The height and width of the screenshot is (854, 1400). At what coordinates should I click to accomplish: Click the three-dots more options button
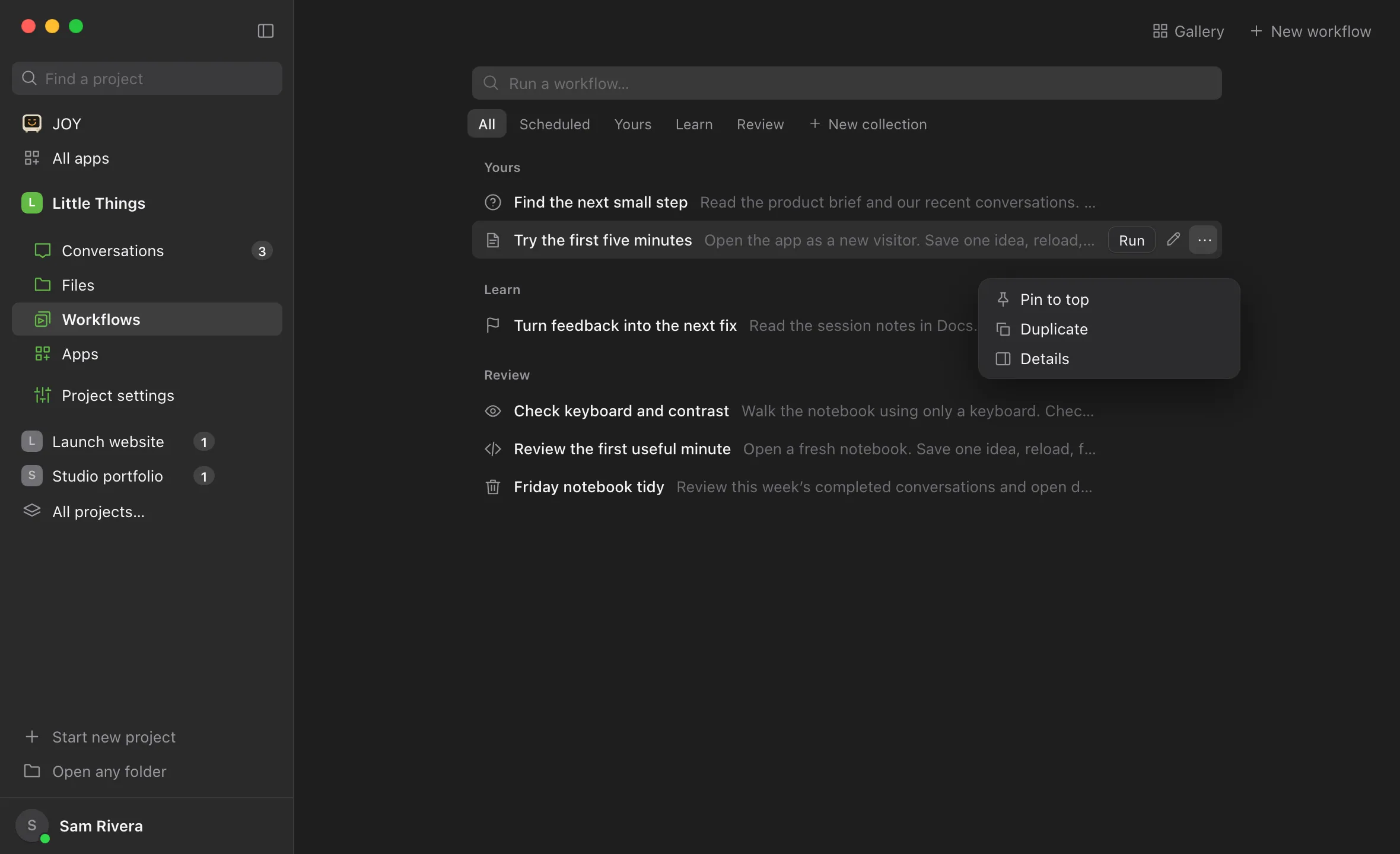pos(1204,240)
